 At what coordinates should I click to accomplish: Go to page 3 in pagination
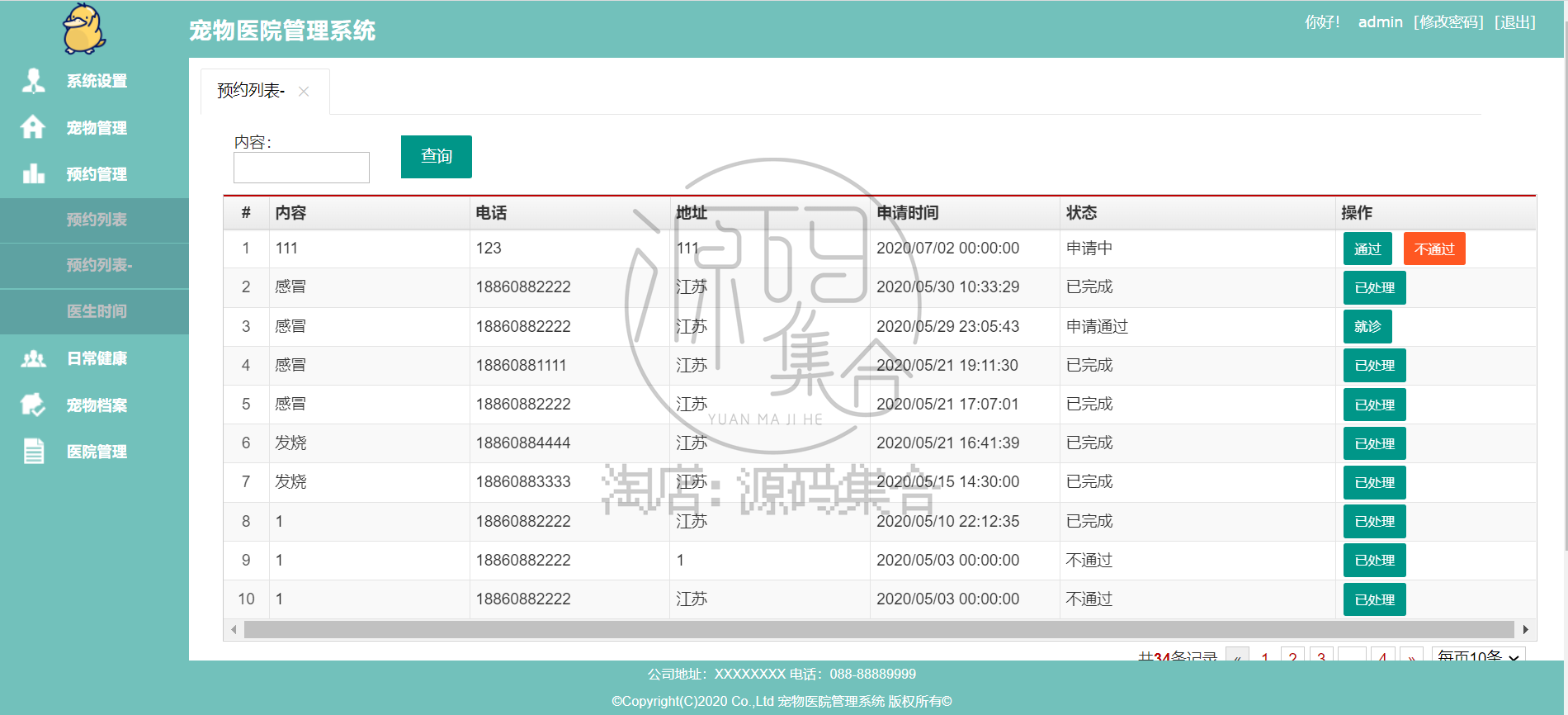click(1321, 655)
